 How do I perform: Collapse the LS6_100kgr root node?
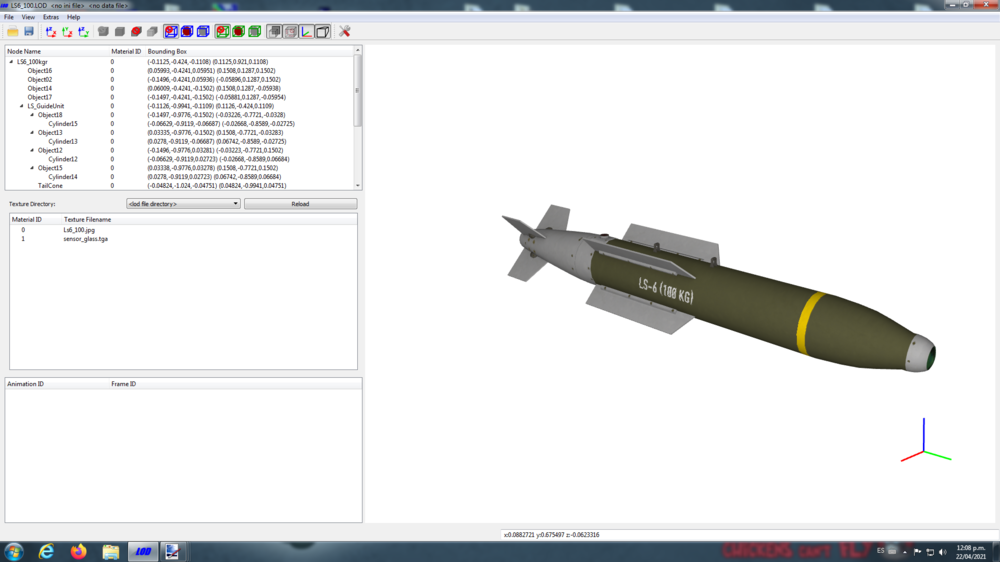pos(11,62)
